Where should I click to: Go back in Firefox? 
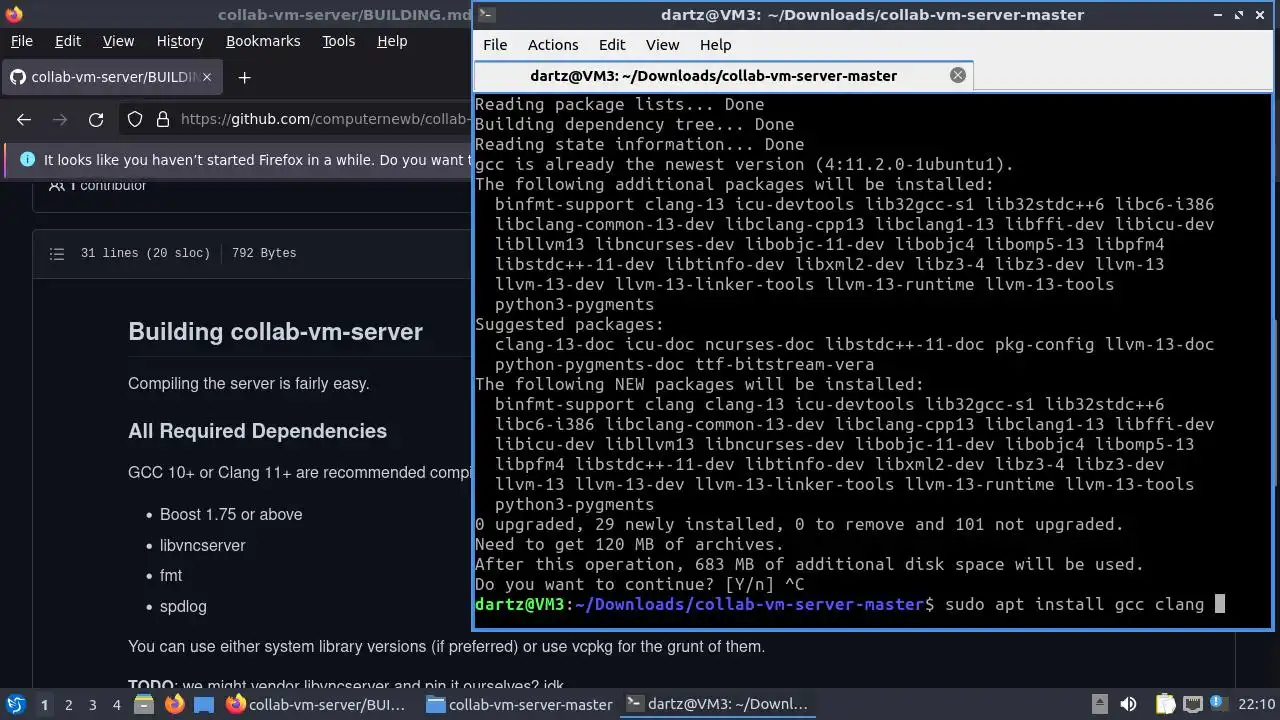(24, 119)
